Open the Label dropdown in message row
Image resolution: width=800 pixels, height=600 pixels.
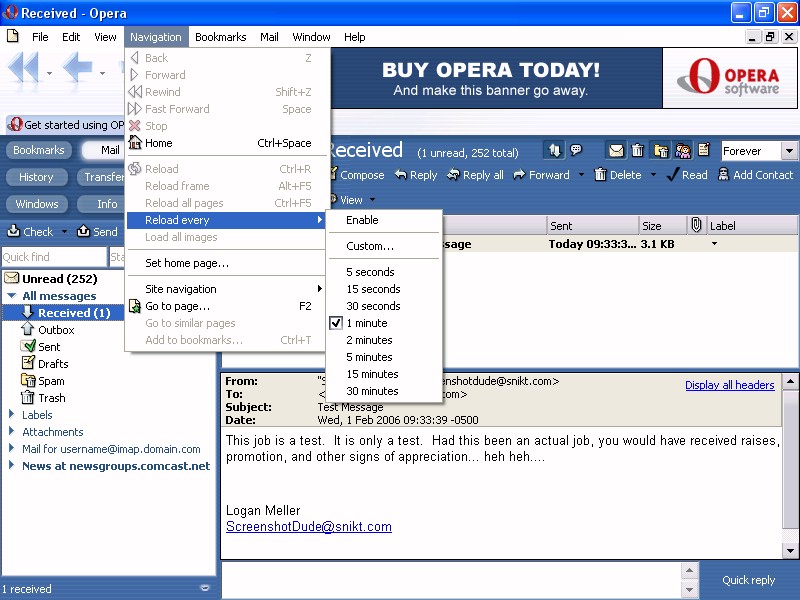point(714,244)
